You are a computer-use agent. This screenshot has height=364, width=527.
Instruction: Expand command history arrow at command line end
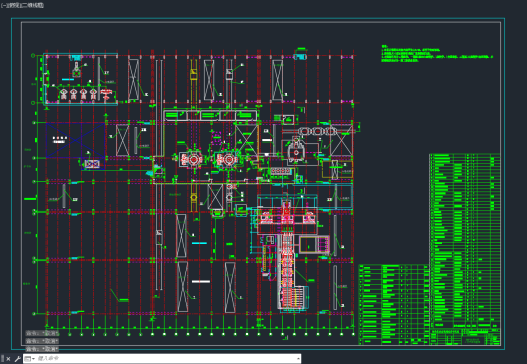[x=298, y=359]
